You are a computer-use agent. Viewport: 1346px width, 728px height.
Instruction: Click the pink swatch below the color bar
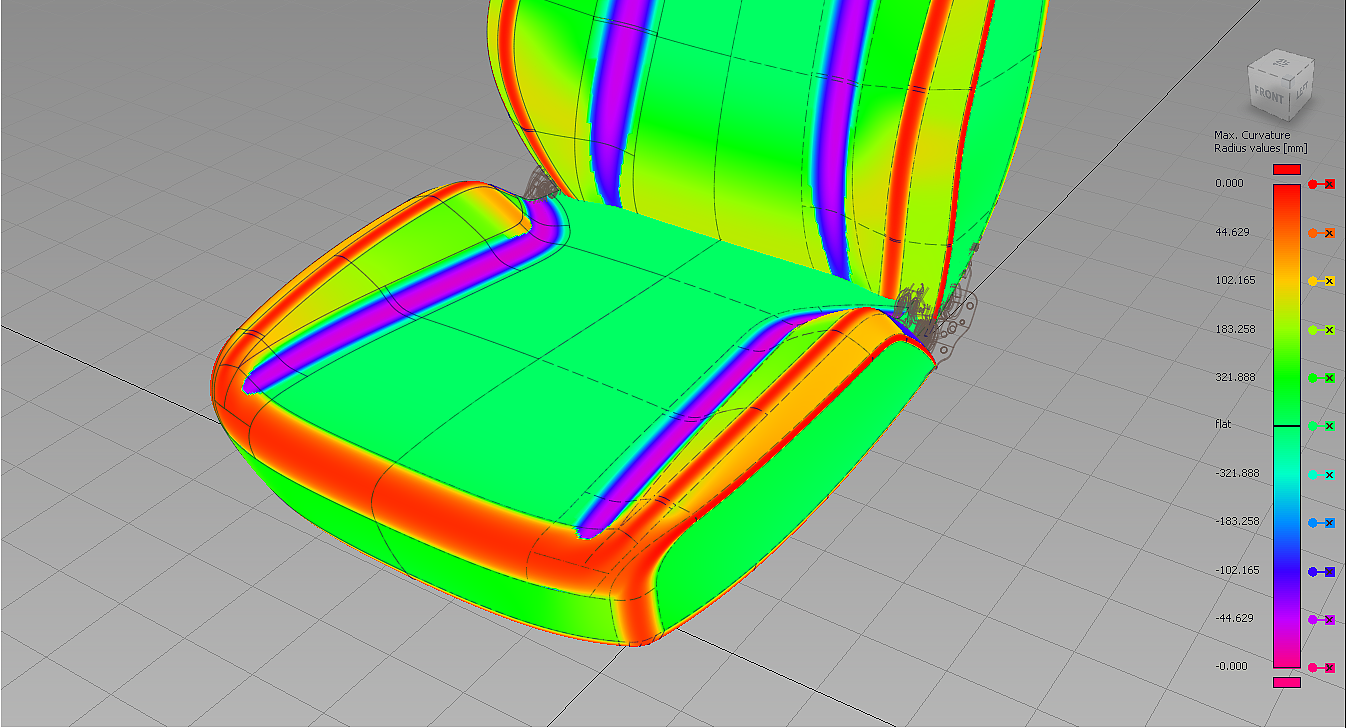tap(1286, 682)
